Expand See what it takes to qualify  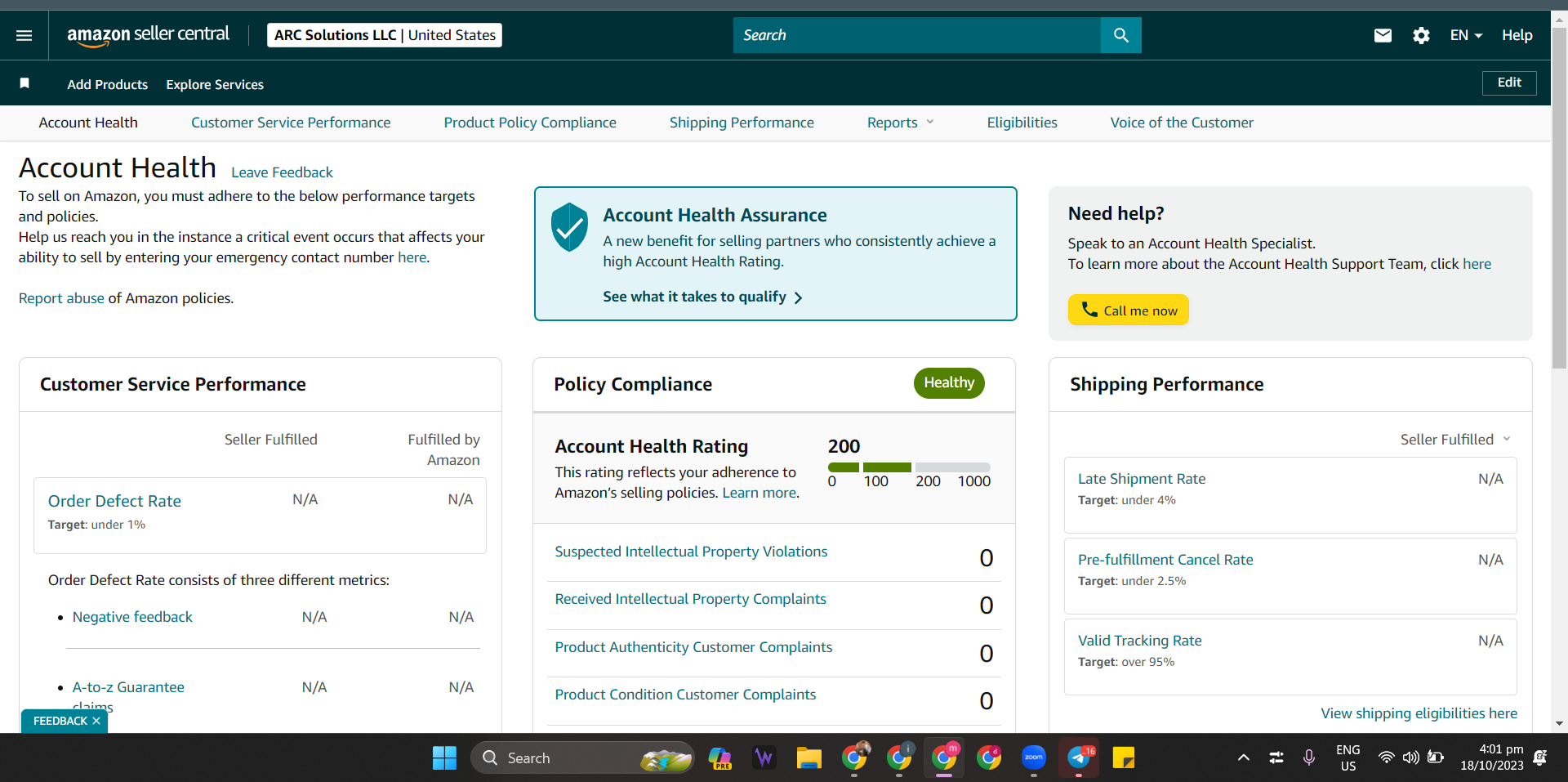tap(702, 297)
